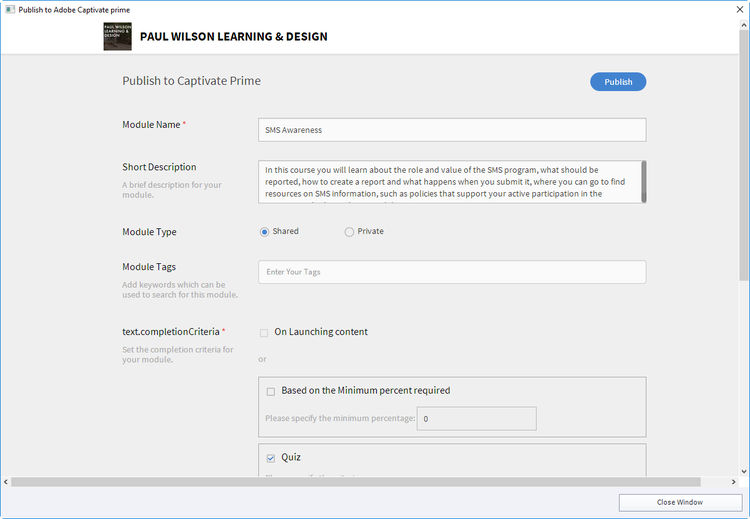Click the minimum percentage input box
Screen dimensions: 750x519
pyautogui.click(x=476, y=419)
